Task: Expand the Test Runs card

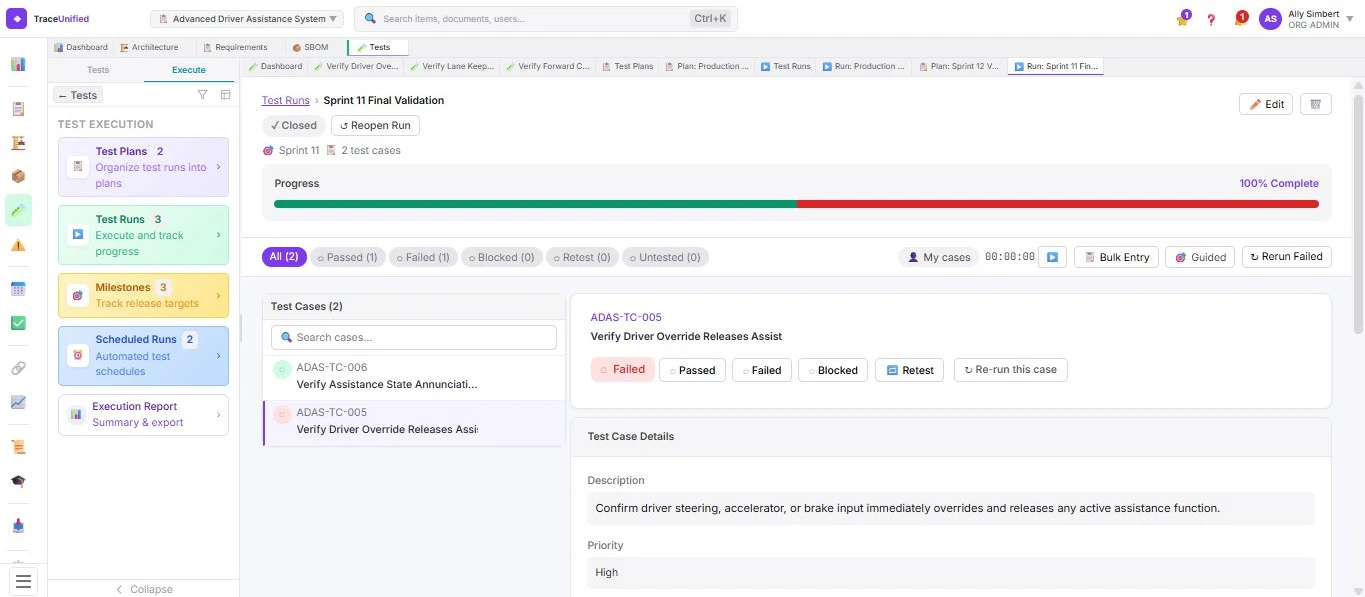Action: click(x=143, y=235)
